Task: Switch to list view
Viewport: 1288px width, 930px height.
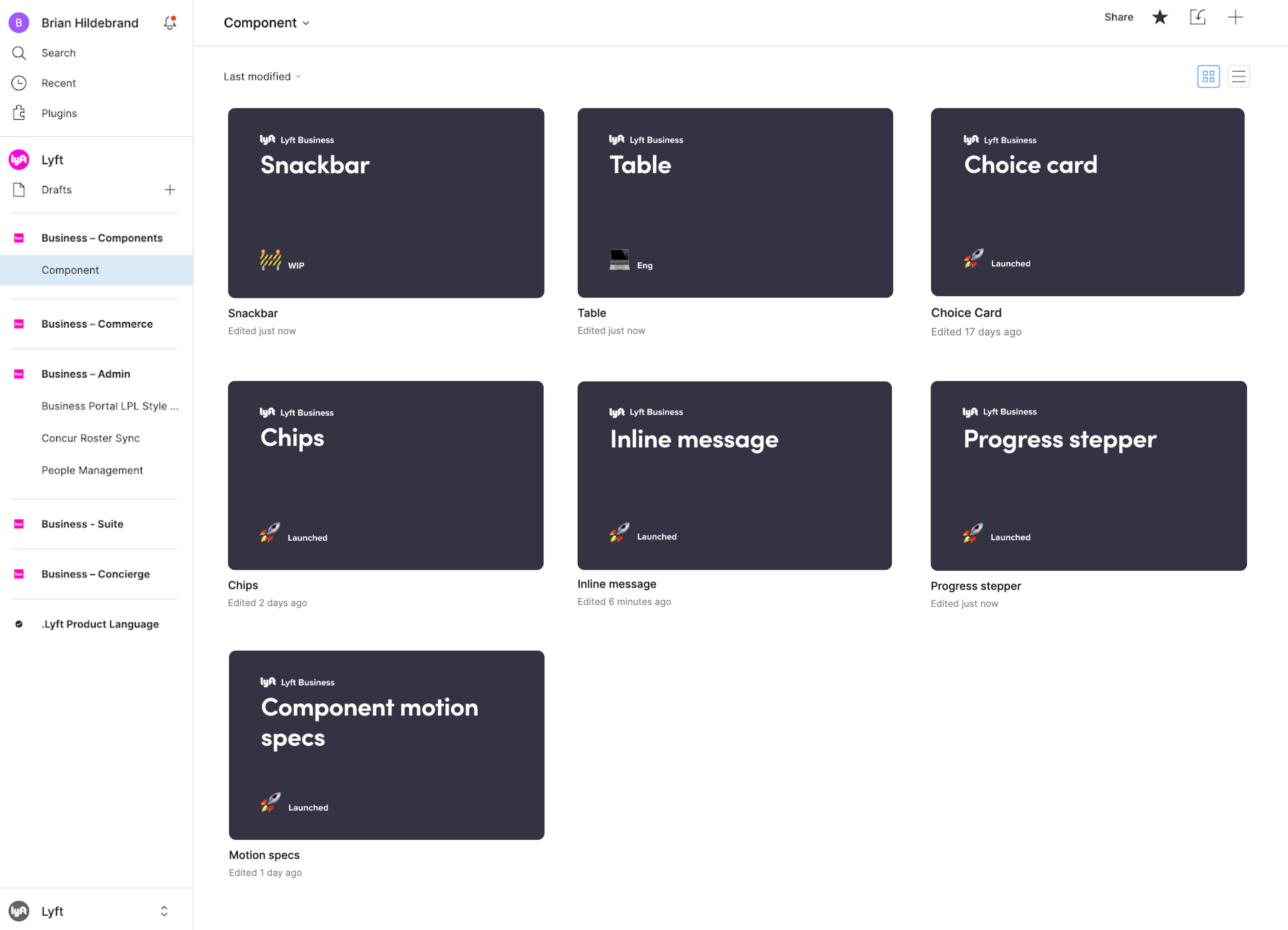Action: [1238, 77]
